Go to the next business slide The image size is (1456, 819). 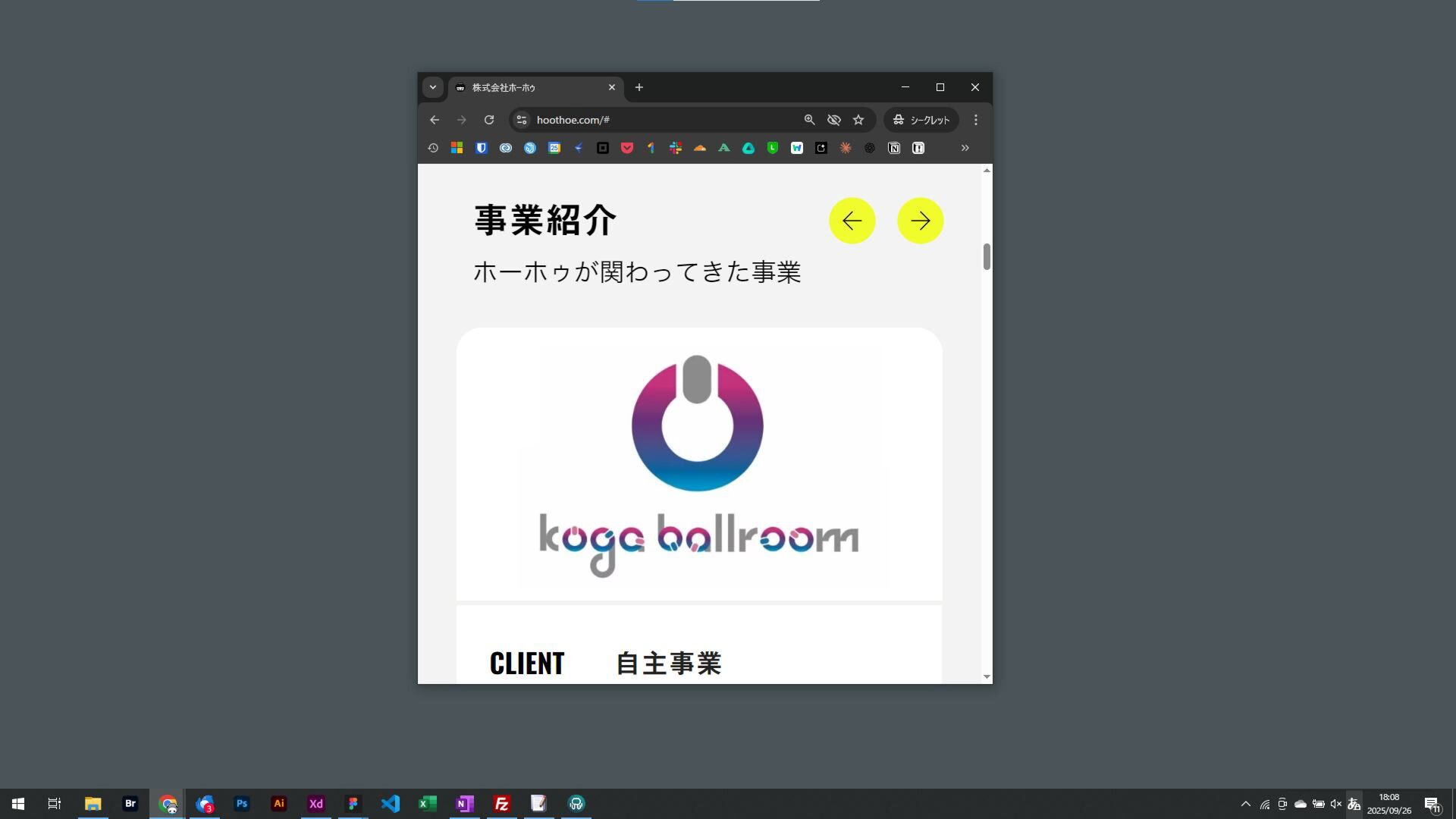(x=920, y=221)
